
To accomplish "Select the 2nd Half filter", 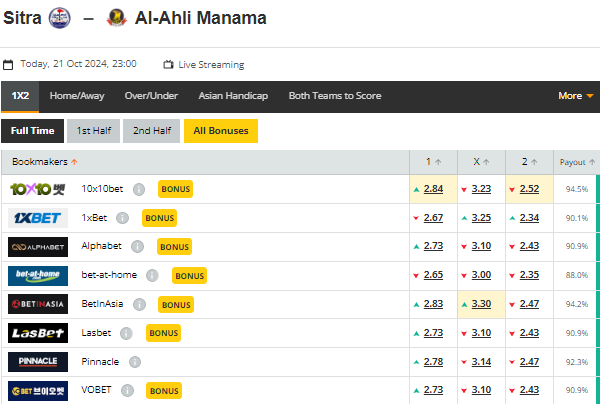I will tap(152, 131).
